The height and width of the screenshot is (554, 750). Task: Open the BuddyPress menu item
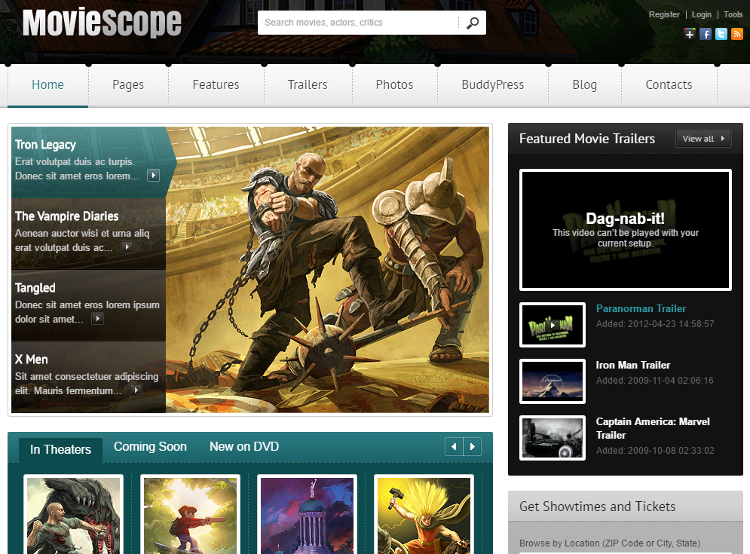coord(493,85)
